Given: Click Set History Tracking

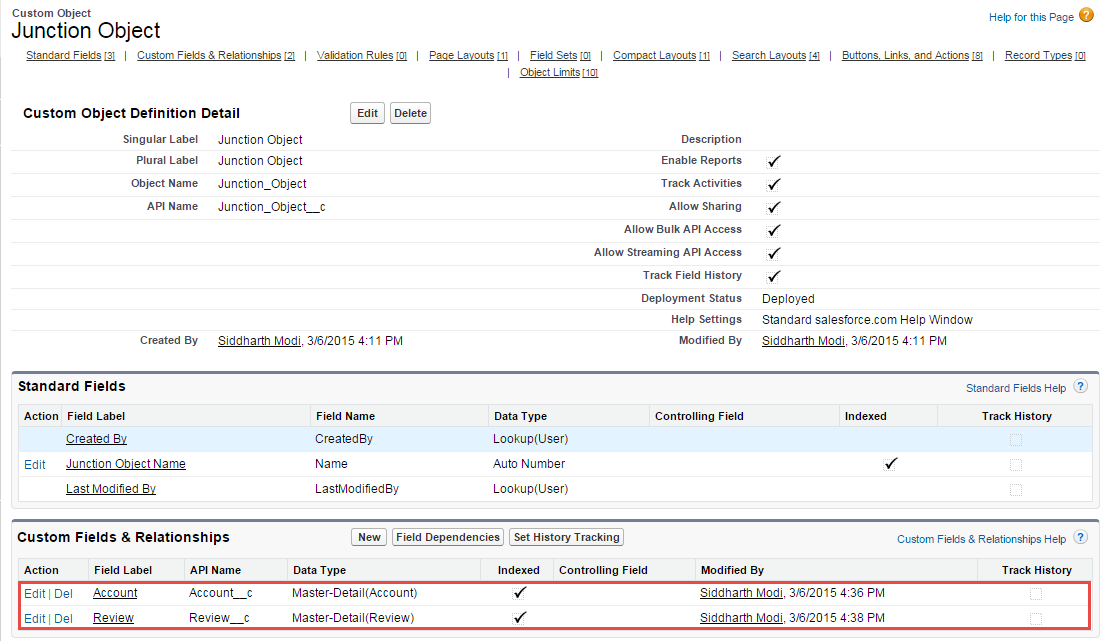Looking at the screenshot, I should pos(566,537).
